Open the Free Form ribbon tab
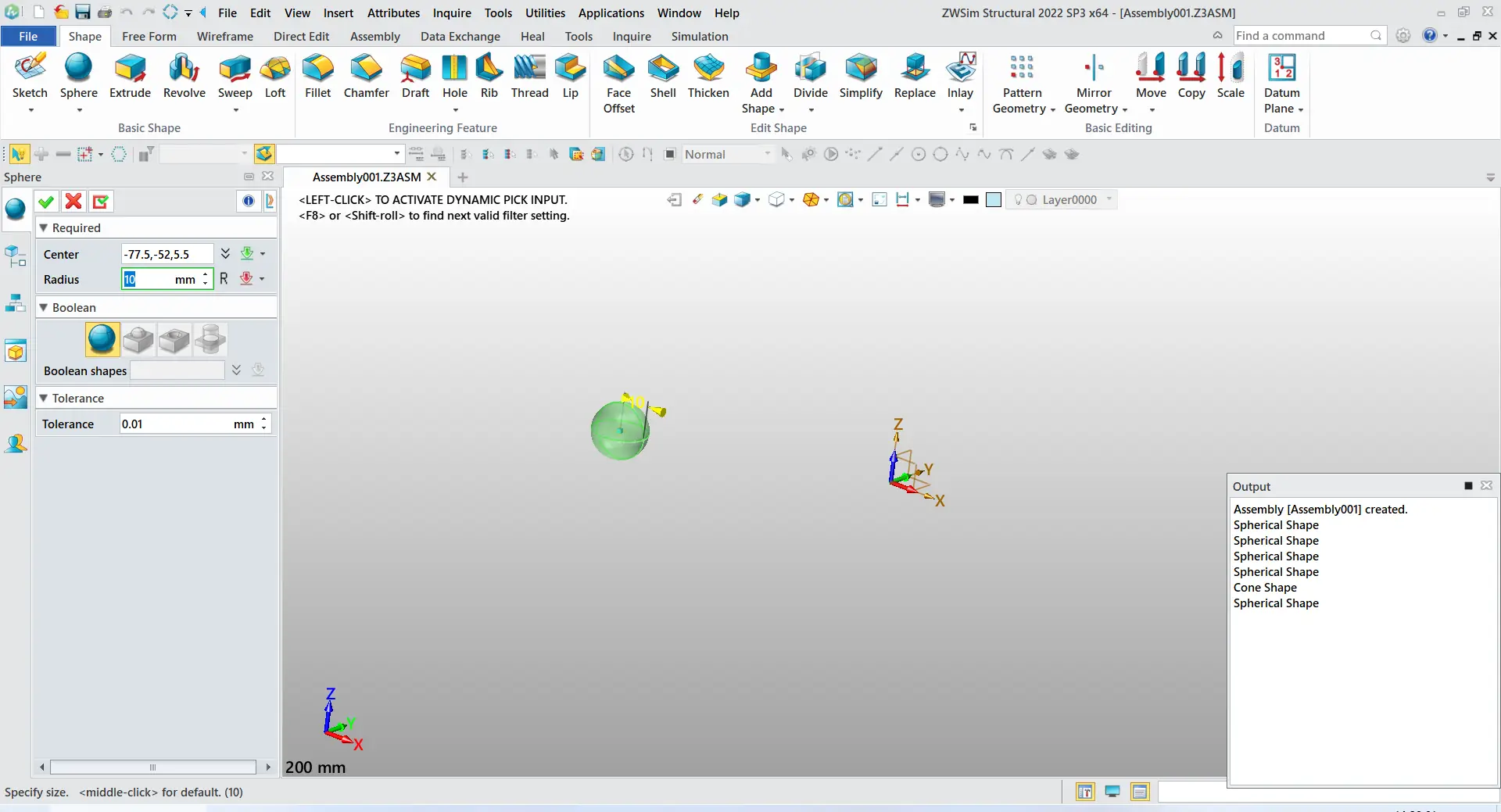 tap(149, 37)
